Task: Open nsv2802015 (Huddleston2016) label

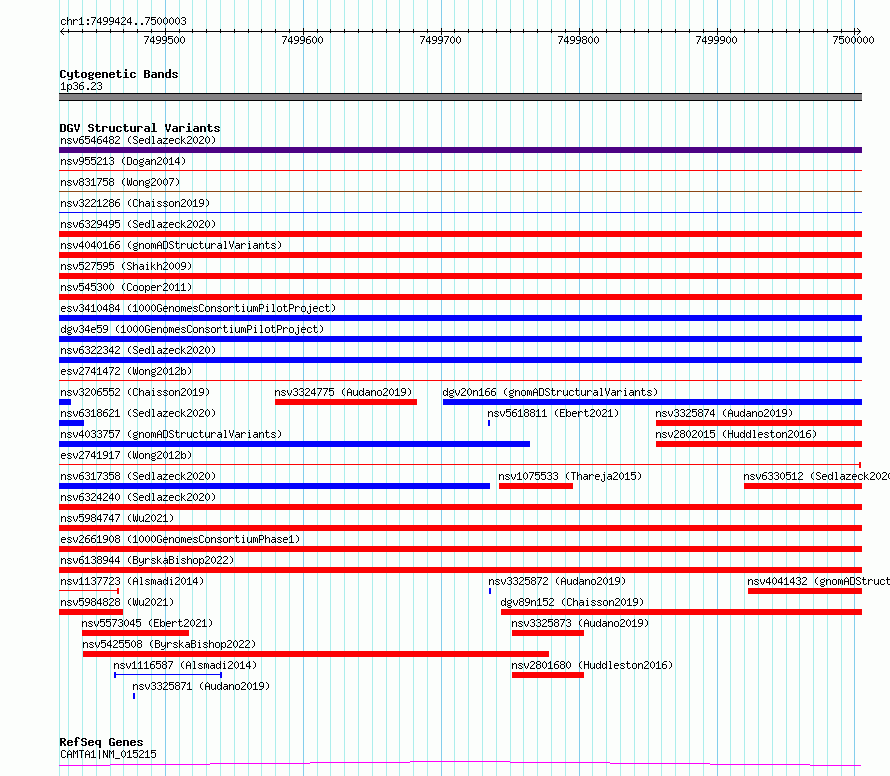Action: click(736, 434)
